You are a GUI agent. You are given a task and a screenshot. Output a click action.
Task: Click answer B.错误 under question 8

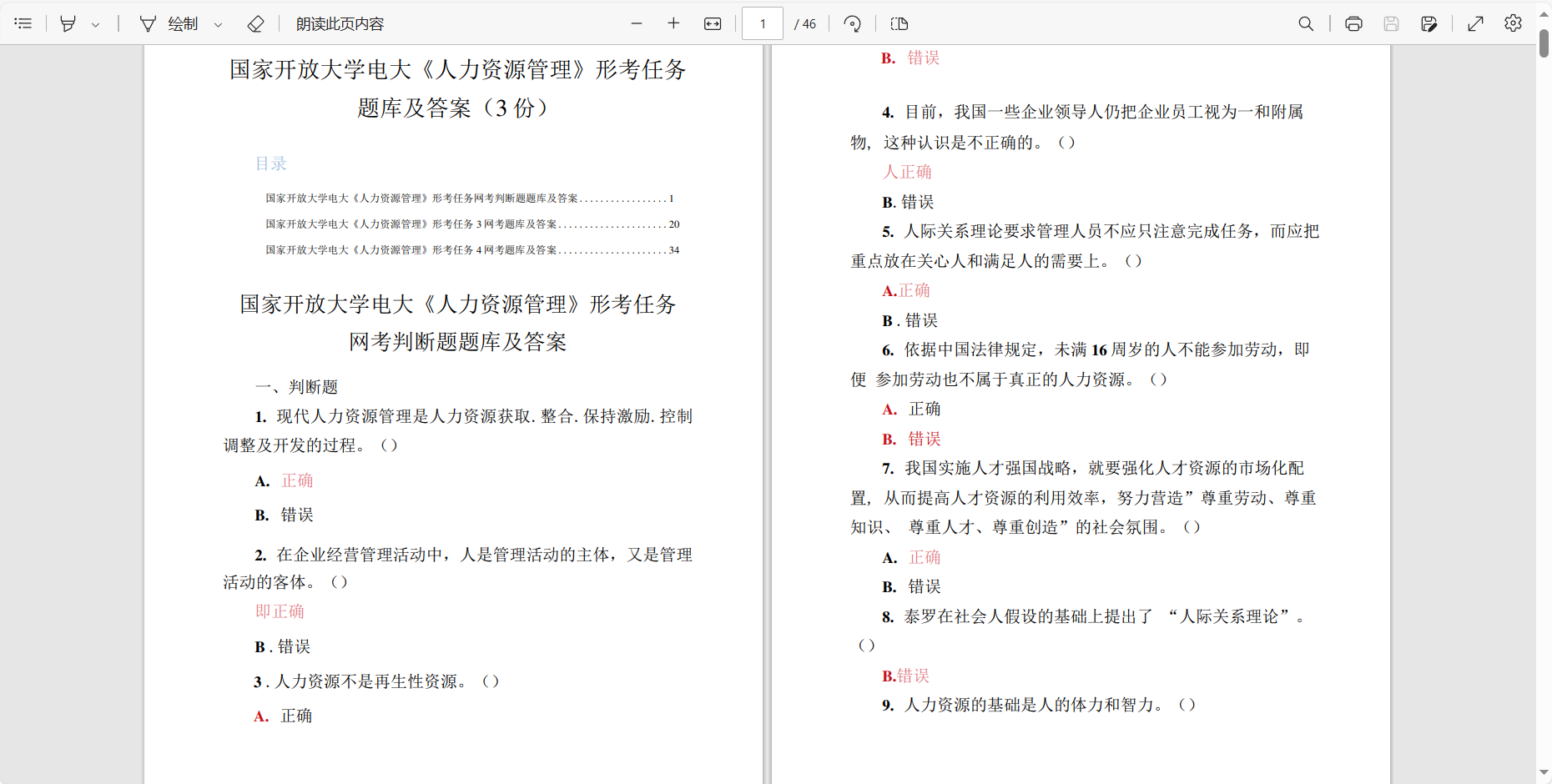coord(905,676)
